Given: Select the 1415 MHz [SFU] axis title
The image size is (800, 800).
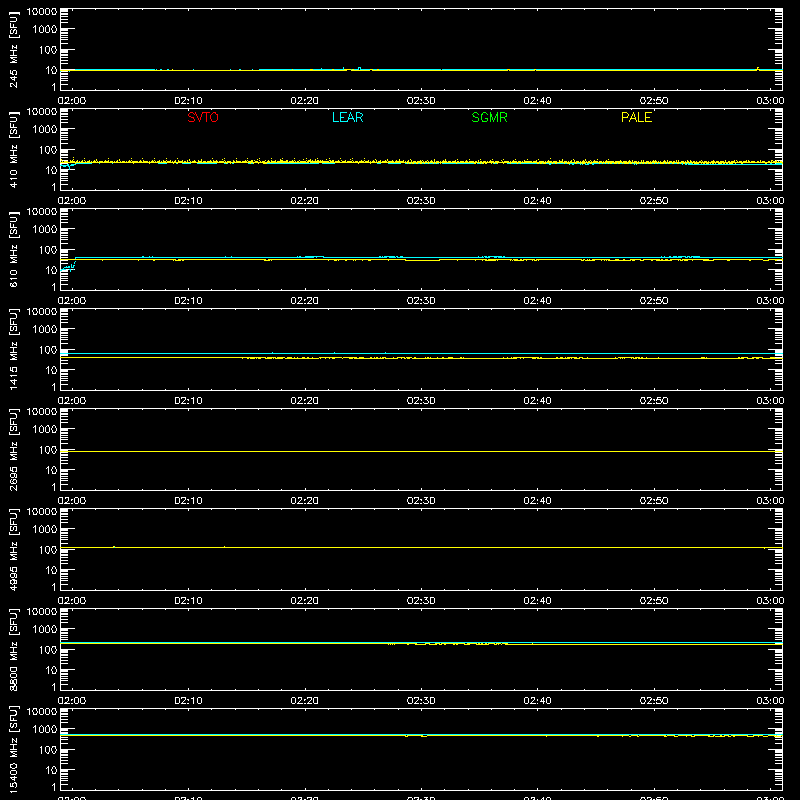Looking at the screenshot, I should [x=13, y=349].
